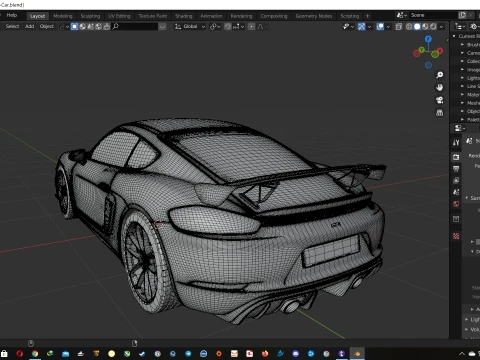Screen dimensions: 480x360
Task: Choose the set-new-selection mode icon
Action: pos(74,26)
